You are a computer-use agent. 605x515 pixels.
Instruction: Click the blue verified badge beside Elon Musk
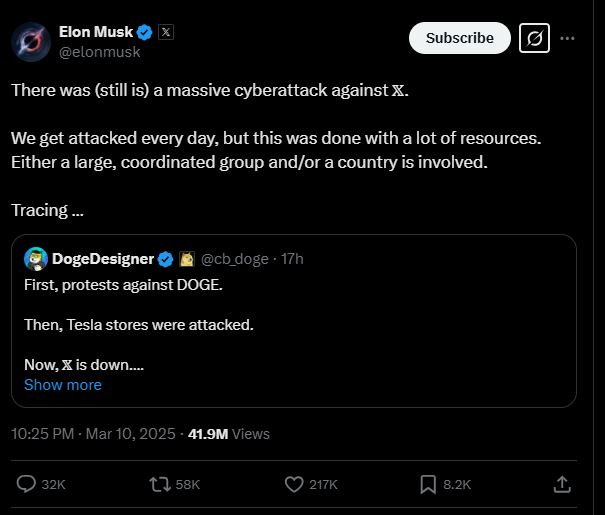click(x=145, y=32)
